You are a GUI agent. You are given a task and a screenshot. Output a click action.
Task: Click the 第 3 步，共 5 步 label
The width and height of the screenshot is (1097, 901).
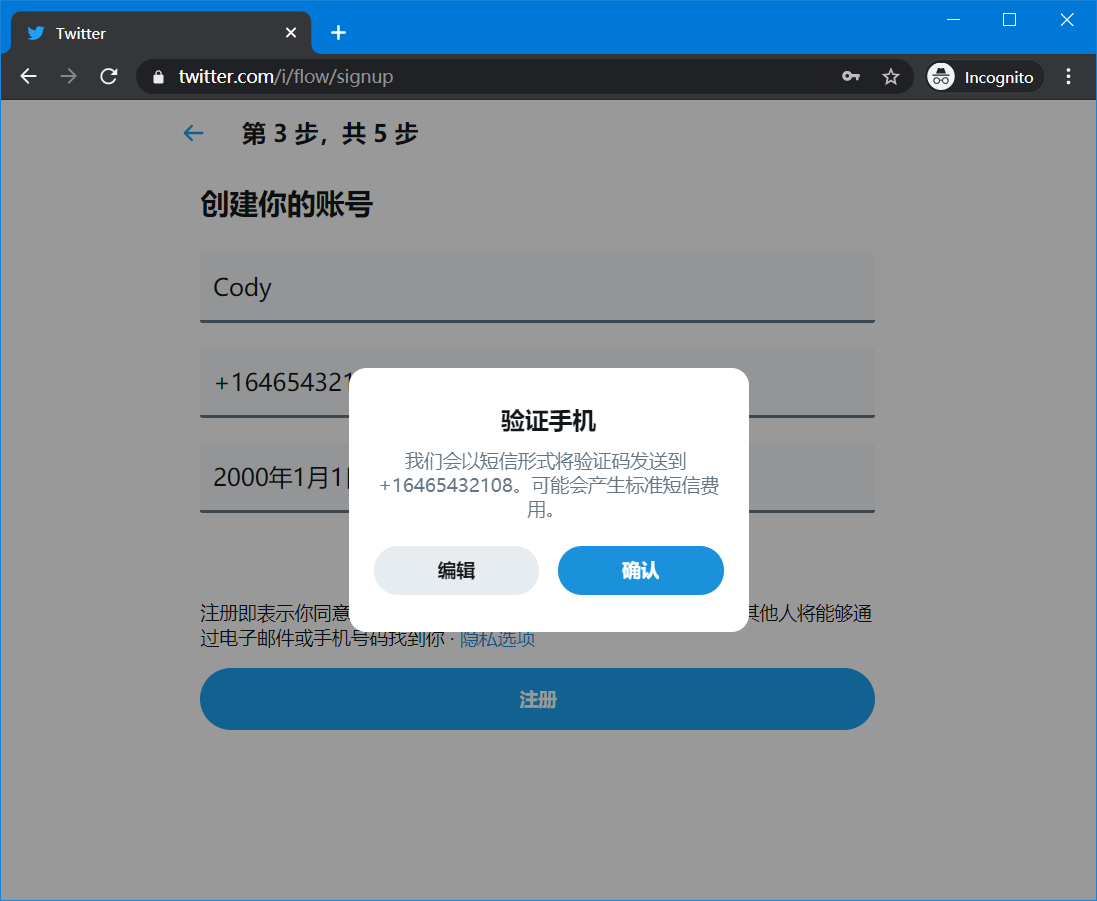pos(330,133)
